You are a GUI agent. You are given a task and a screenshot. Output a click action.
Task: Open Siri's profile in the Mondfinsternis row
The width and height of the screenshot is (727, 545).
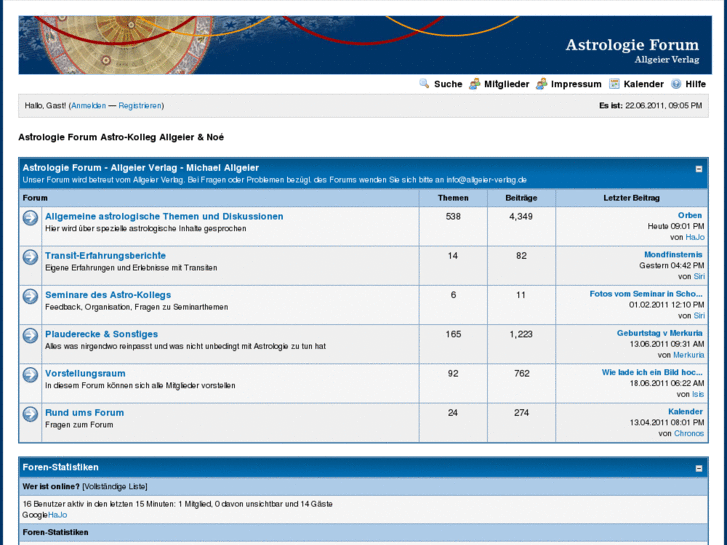point(699,276)
